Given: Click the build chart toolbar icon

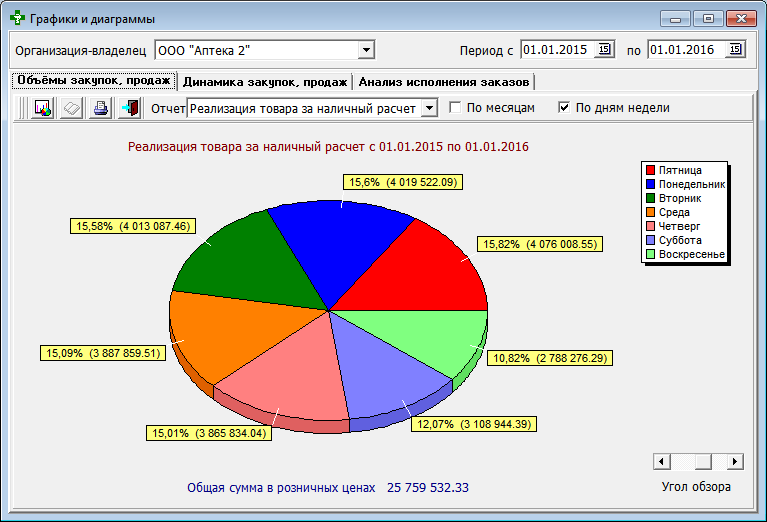Looking at the screenshot, I should coord(42,108).
